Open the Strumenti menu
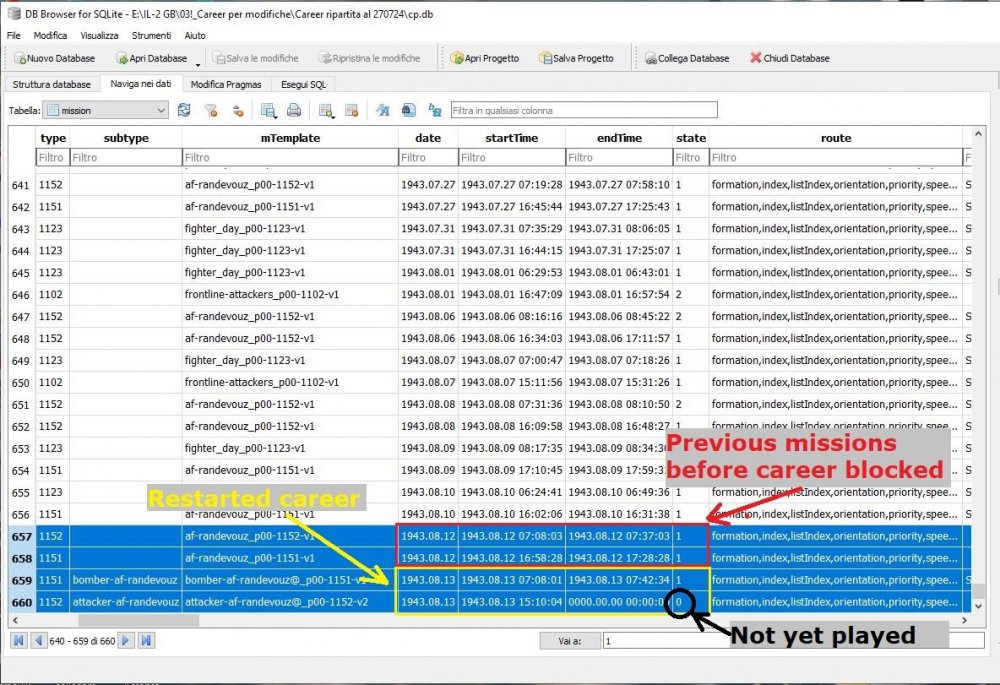The height and width of the screenshot is (685, 1000). (151, 35)
